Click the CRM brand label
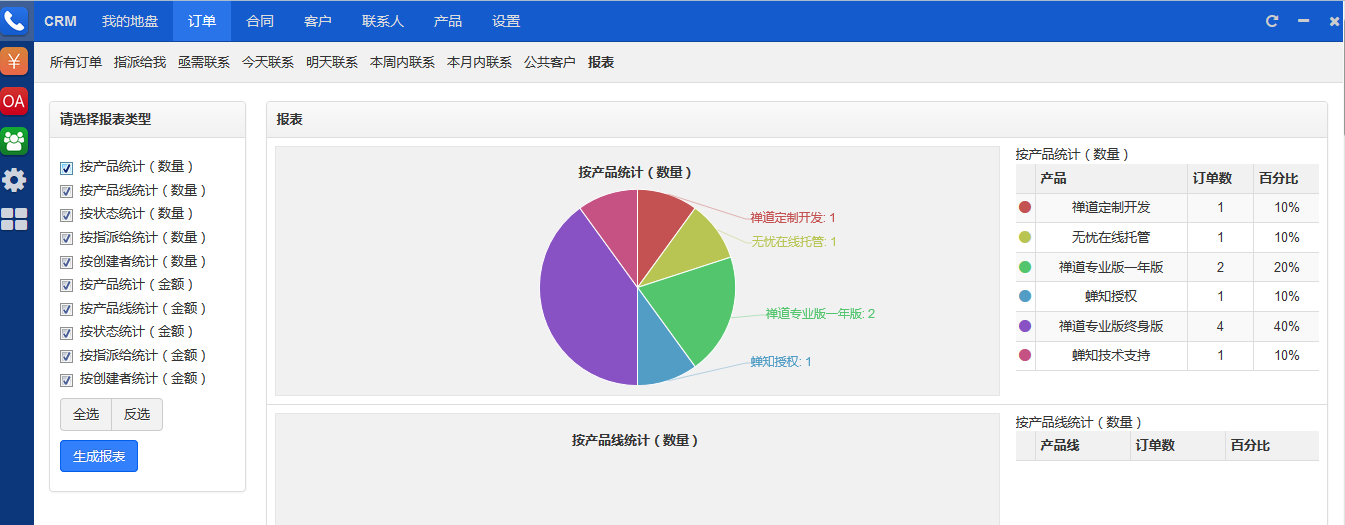1345x525 pixels. coord(61,21)
